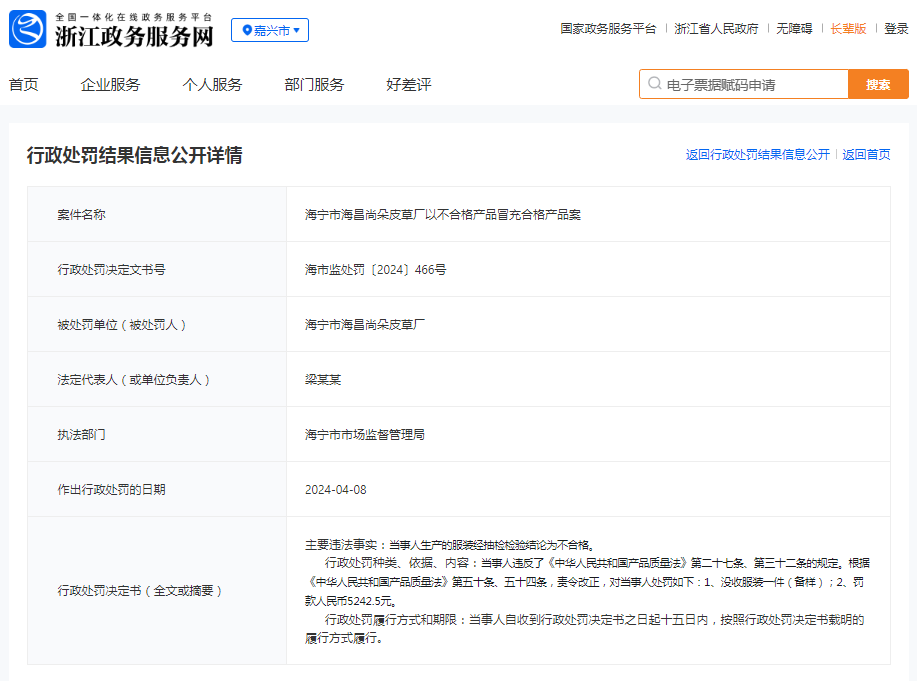Open the 好差评 menu item
917x681 pixels.
coord(409,85)
